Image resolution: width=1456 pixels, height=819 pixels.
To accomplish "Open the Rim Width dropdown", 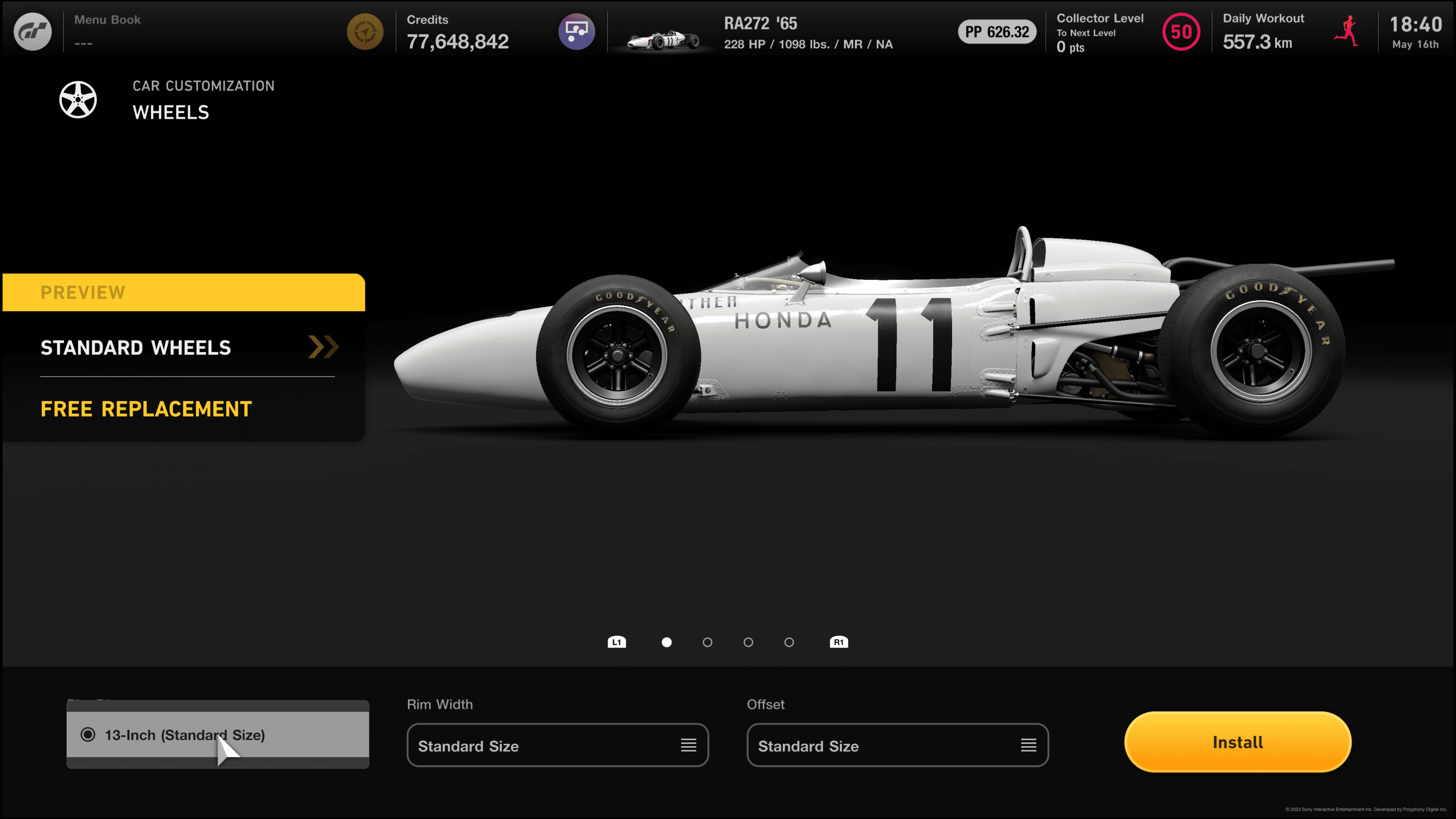I will 557,745.
